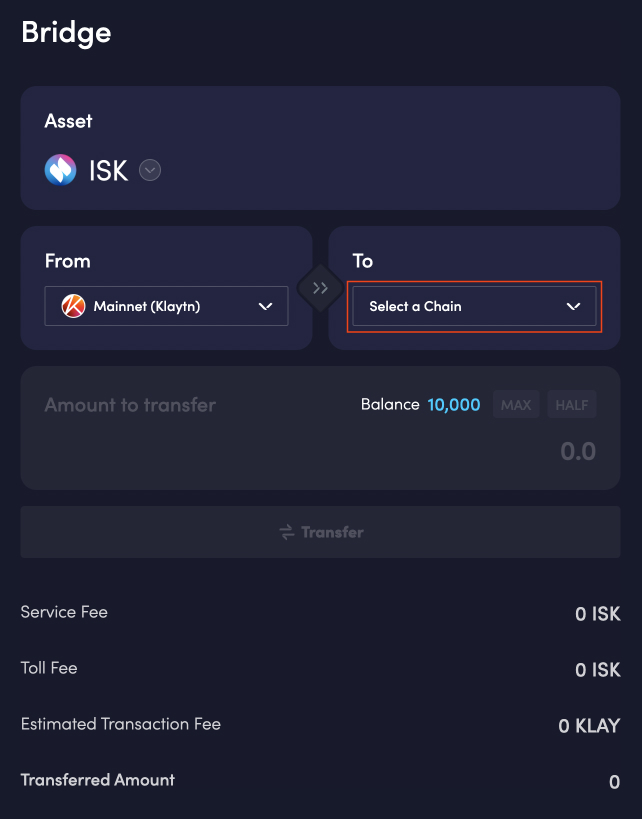Click the ISK token logo icon

tap(61, 170)
